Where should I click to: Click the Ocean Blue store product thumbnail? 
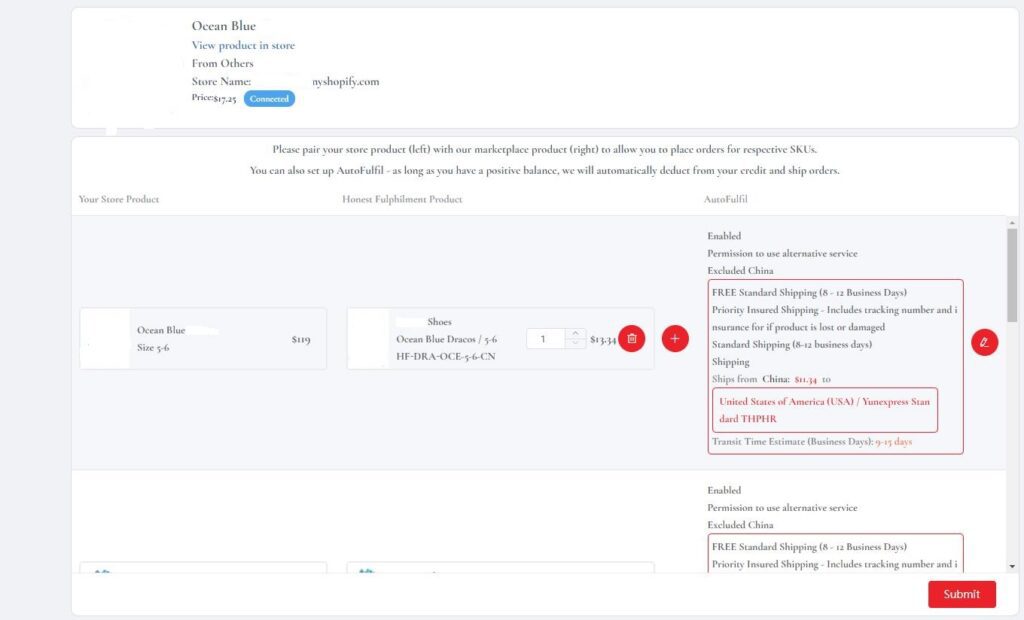[x=105, y=339]
